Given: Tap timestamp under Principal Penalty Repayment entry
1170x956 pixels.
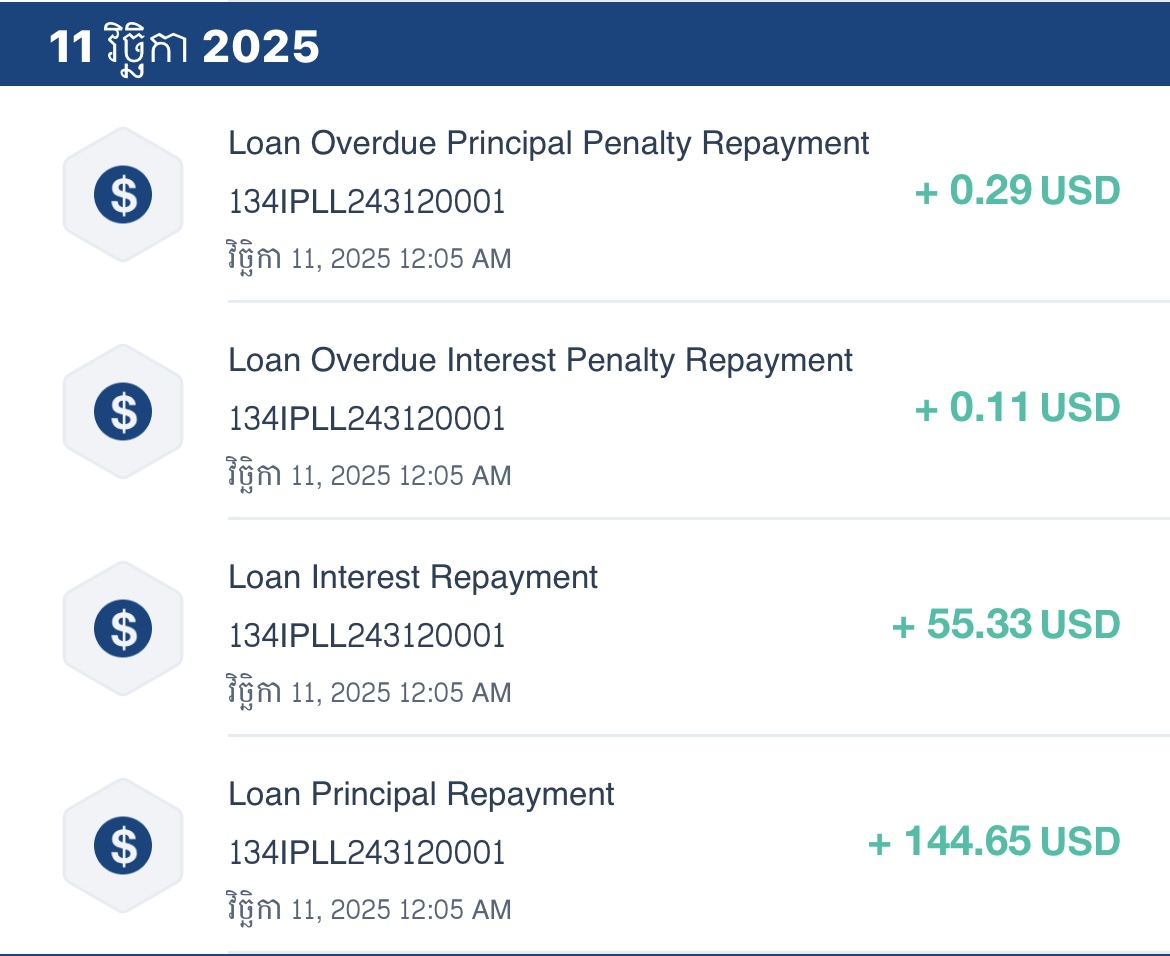Looking at the screenshot, I should [369, 258].
